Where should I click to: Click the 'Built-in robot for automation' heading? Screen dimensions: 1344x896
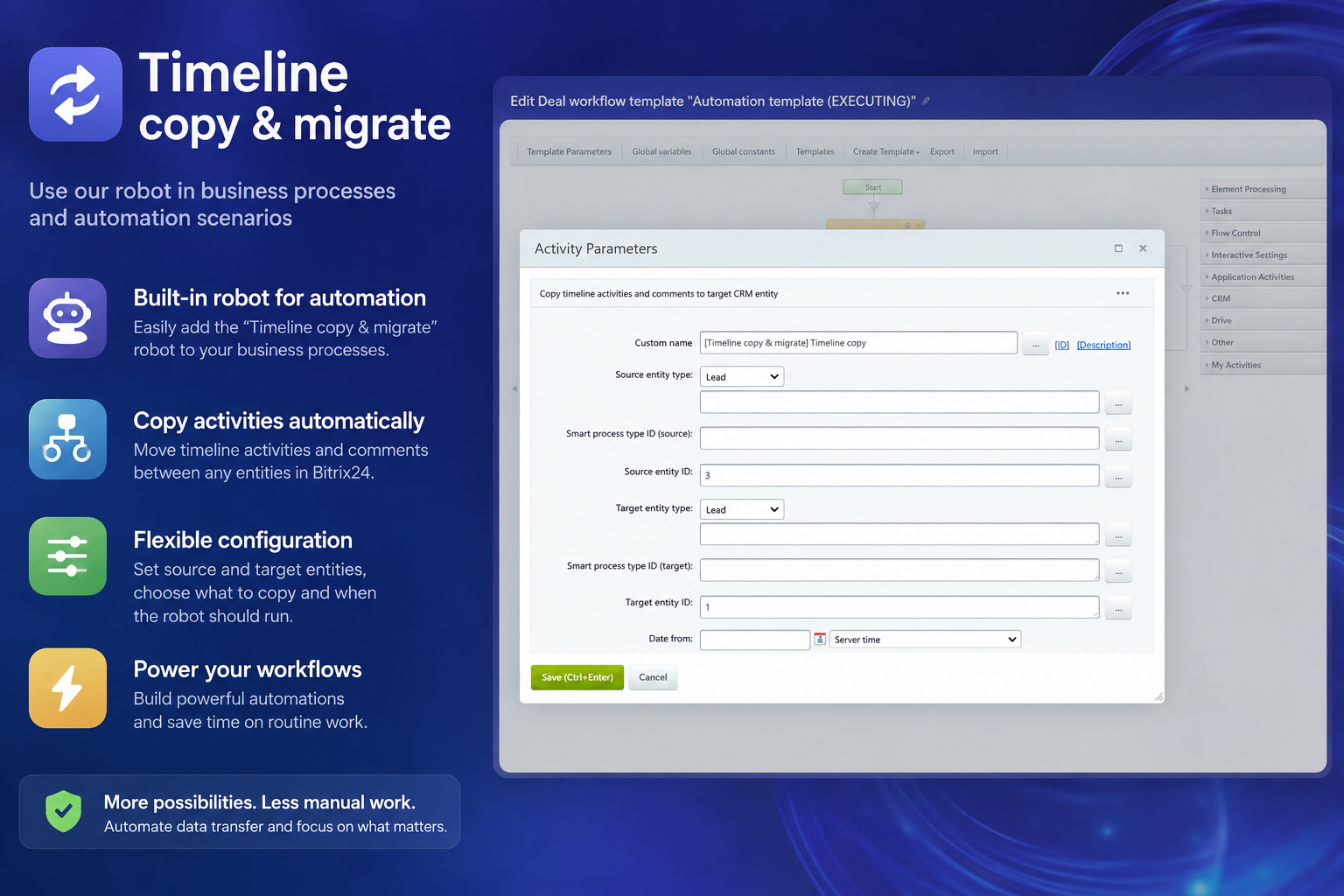pyautogui.click(x=280, y=297)
